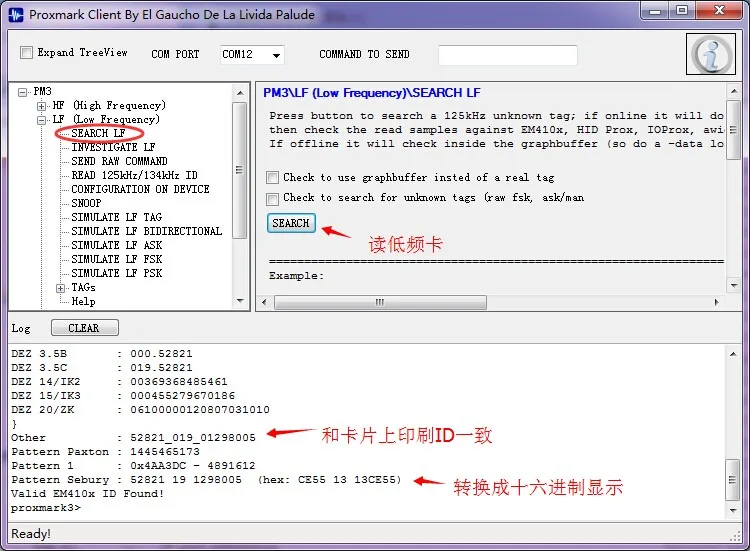This screenshot has width=750, height=551.
Task: Click log line 'Pattern Paxton : 1445465173'
Action: click(x=106, y=452)
